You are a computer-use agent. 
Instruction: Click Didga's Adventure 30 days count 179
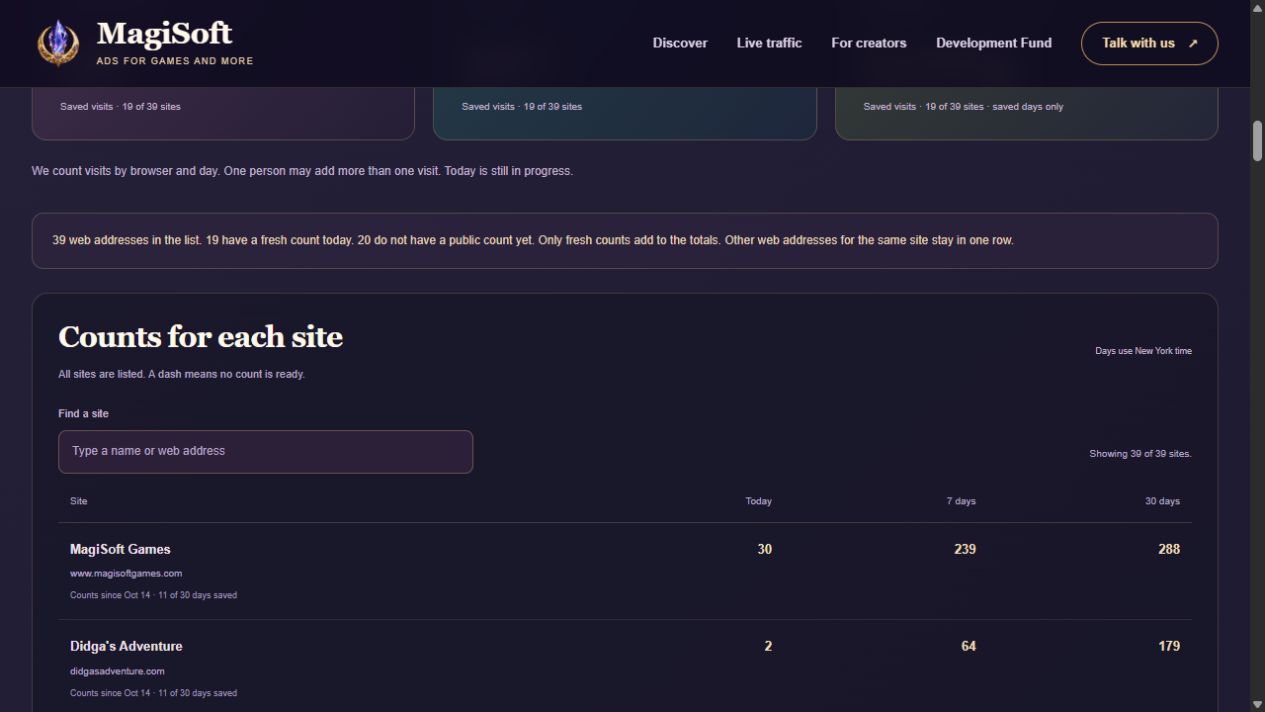click(1168, 646)
